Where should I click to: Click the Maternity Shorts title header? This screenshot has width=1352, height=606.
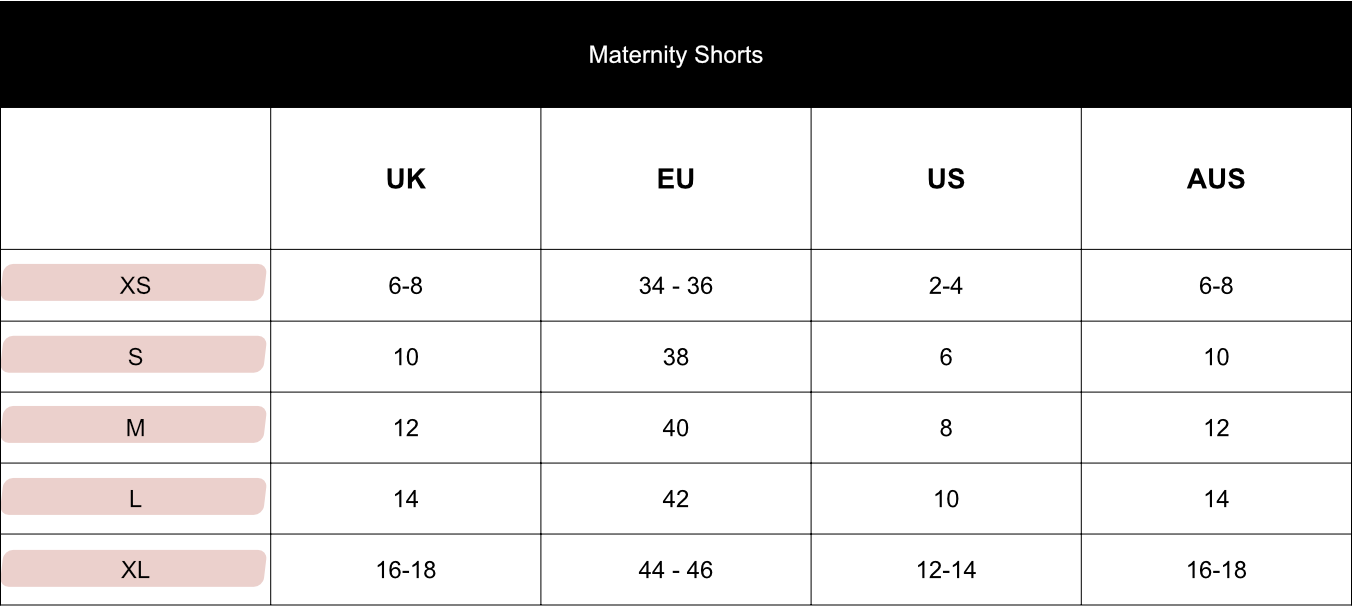coord(676,54)
